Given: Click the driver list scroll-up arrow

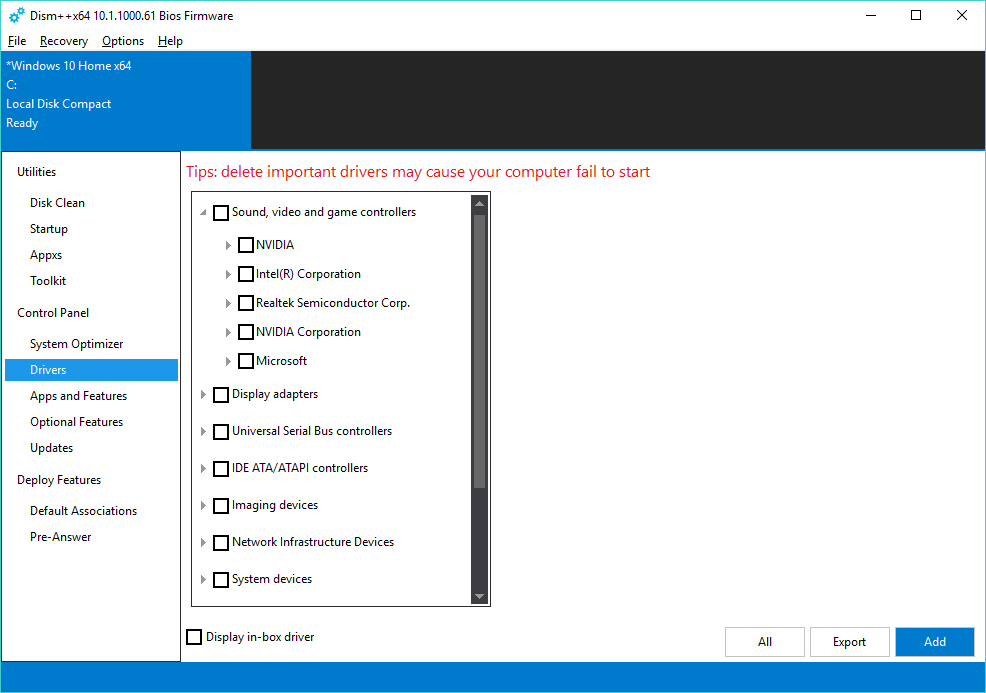Looking at the screenshot, I should [479, 204].
